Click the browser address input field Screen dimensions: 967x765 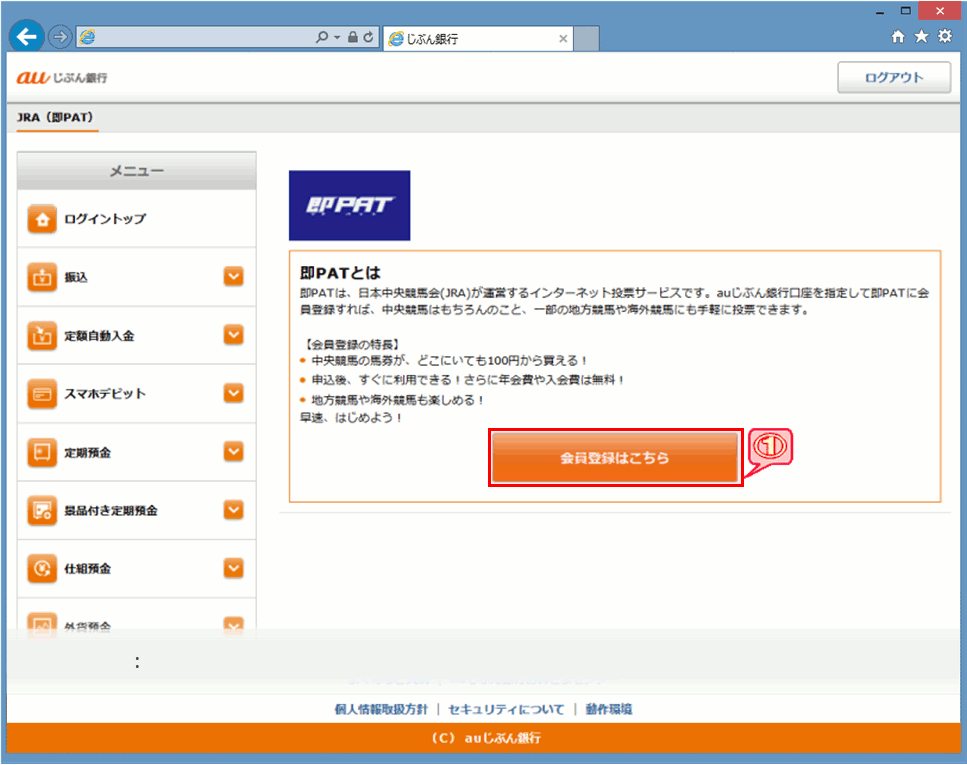coord(205,38)
